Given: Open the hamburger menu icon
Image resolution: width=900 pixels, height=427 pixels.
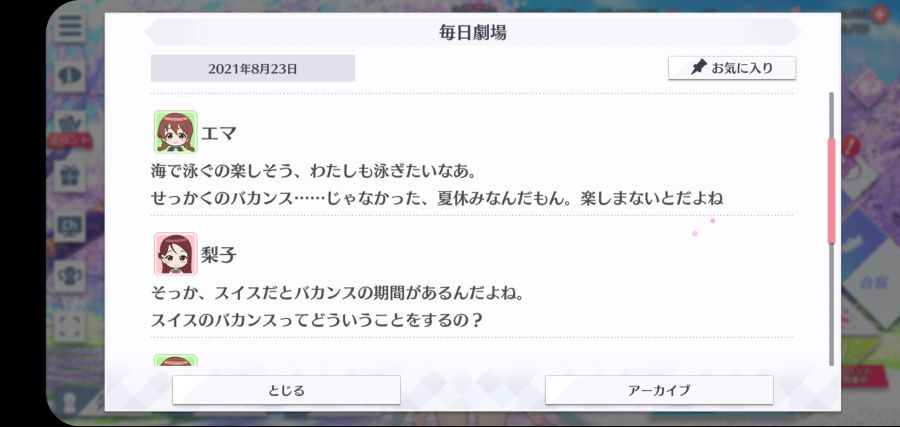Looking at the screenshot, I should click(x=70, y=26).
